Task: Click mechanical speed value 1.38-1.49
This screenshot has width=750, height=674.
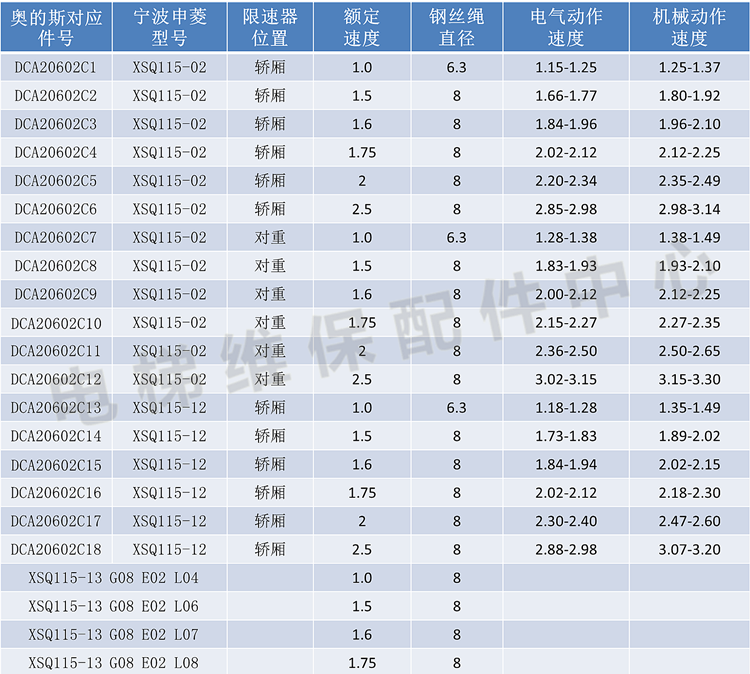Action: 689,237
